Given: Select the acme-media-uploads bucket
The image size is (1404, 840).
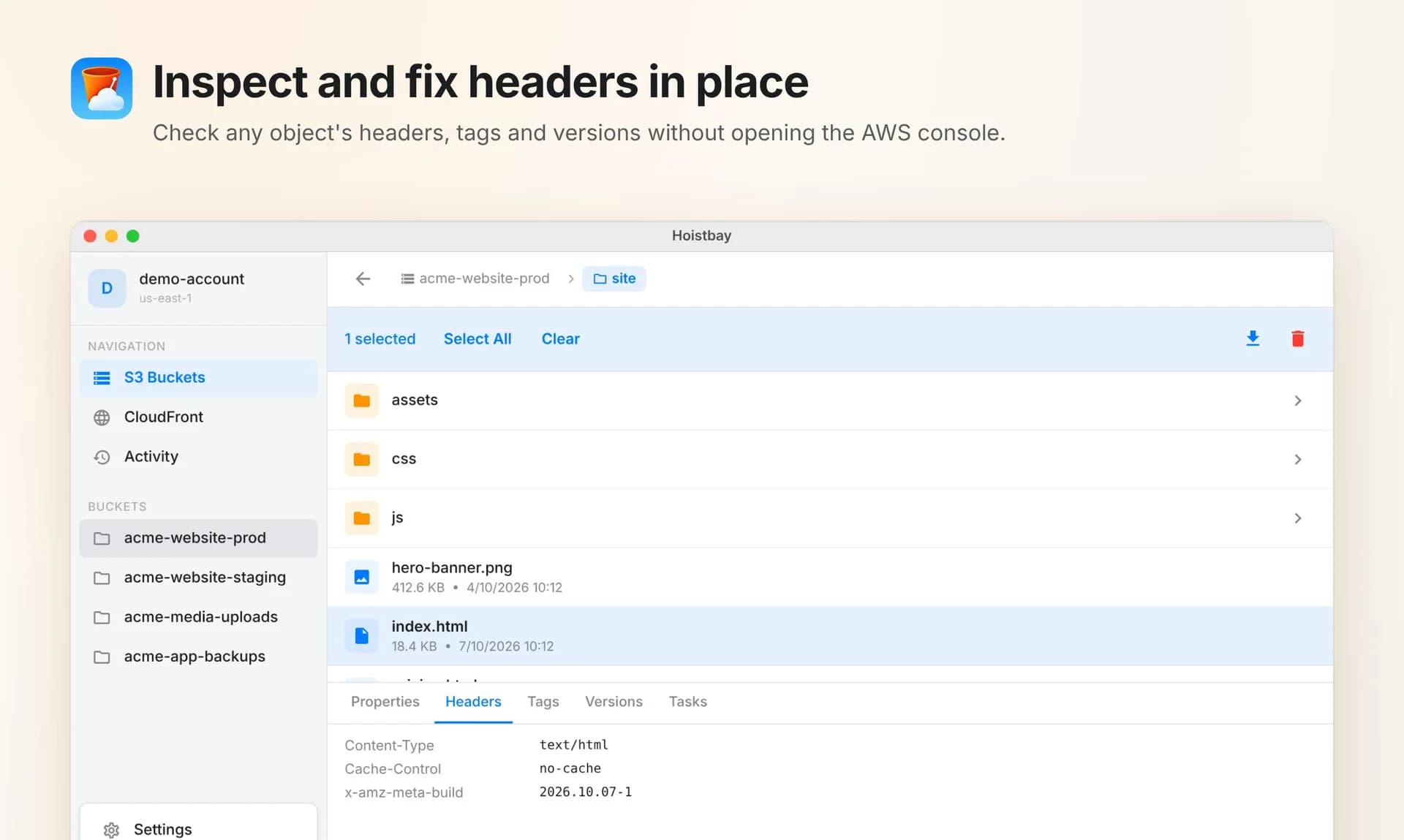Looking at the screenshot, I should point(198,617).
